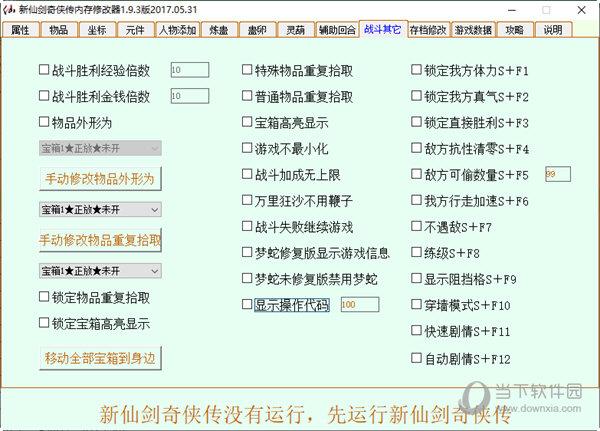Toggle 锁定宝箱高亮显示 checkbox
The width and height of the screenshot is (600, 431).
44,323
